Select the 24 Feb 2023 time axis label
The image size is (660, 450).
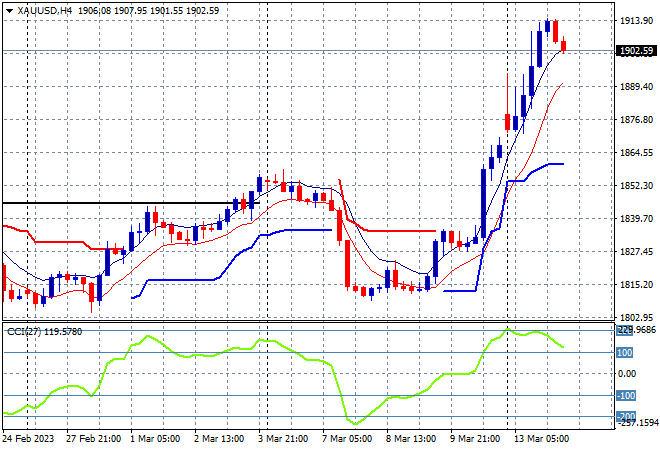pos(28,439)
